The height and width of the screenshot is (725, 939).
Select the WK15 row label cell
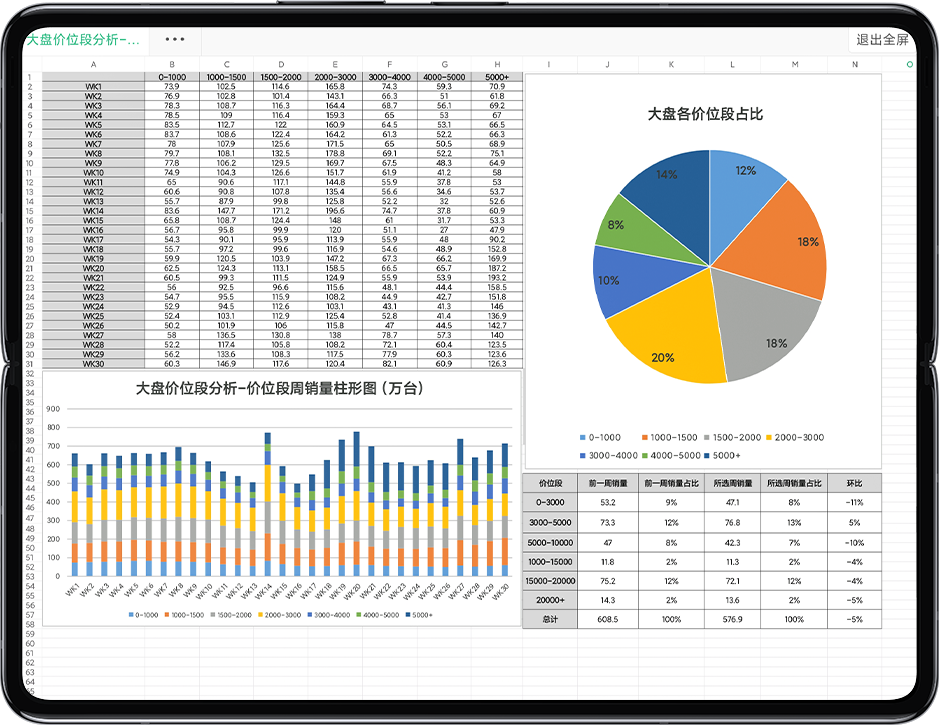[93, 220]
